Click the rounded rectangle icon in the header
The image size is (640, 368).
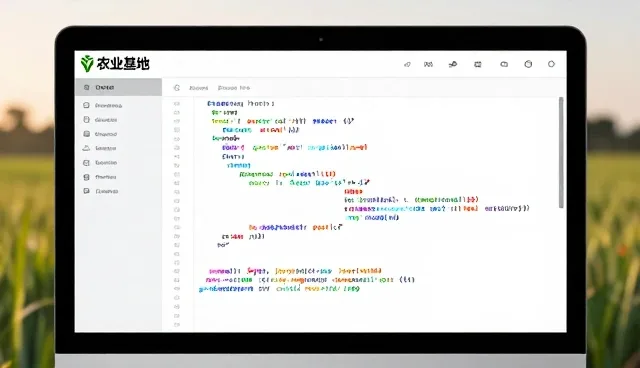[504, 64]
